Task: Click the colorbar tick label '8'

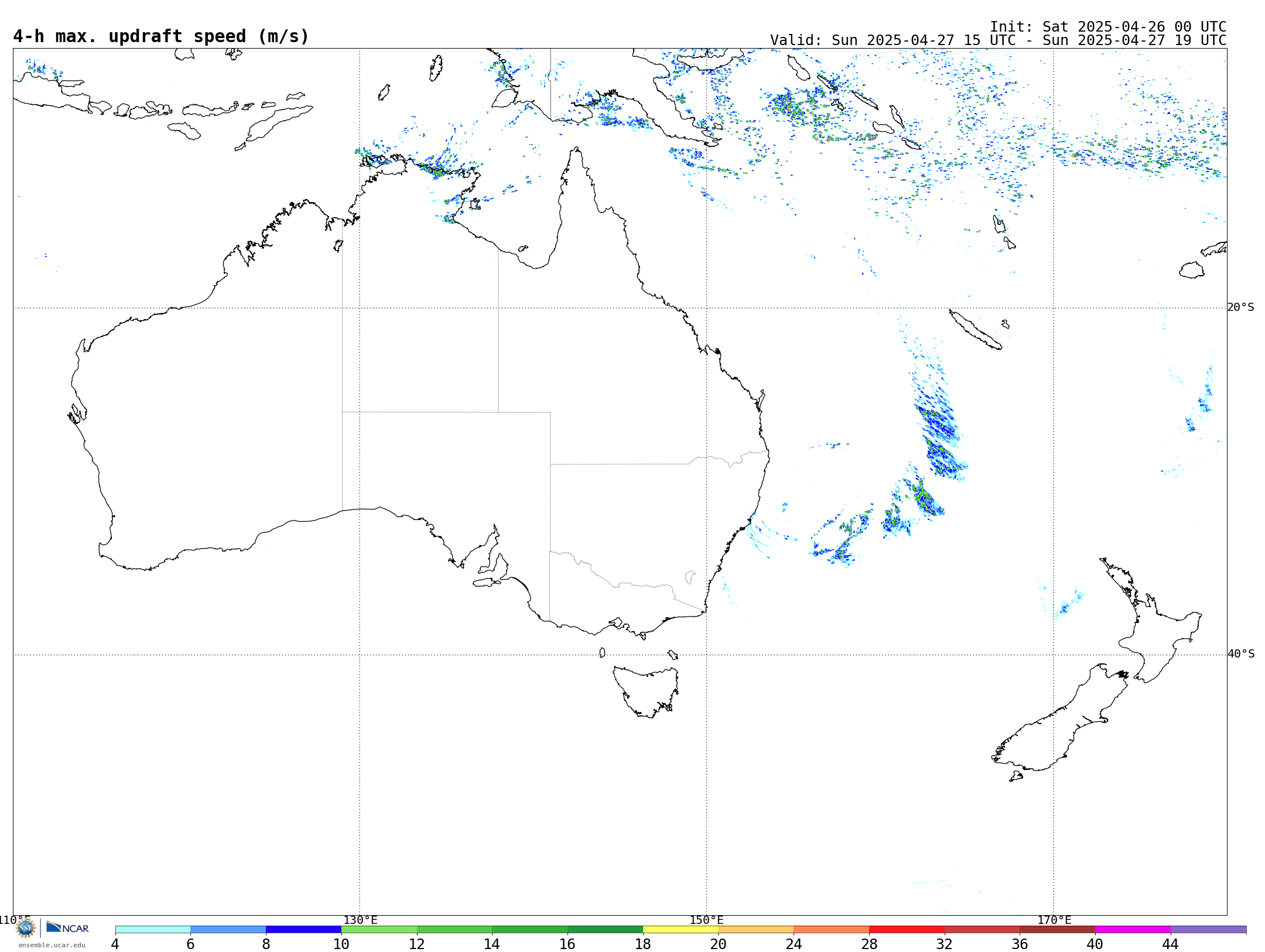Action: pyautogui.click(x=266, y=944)
